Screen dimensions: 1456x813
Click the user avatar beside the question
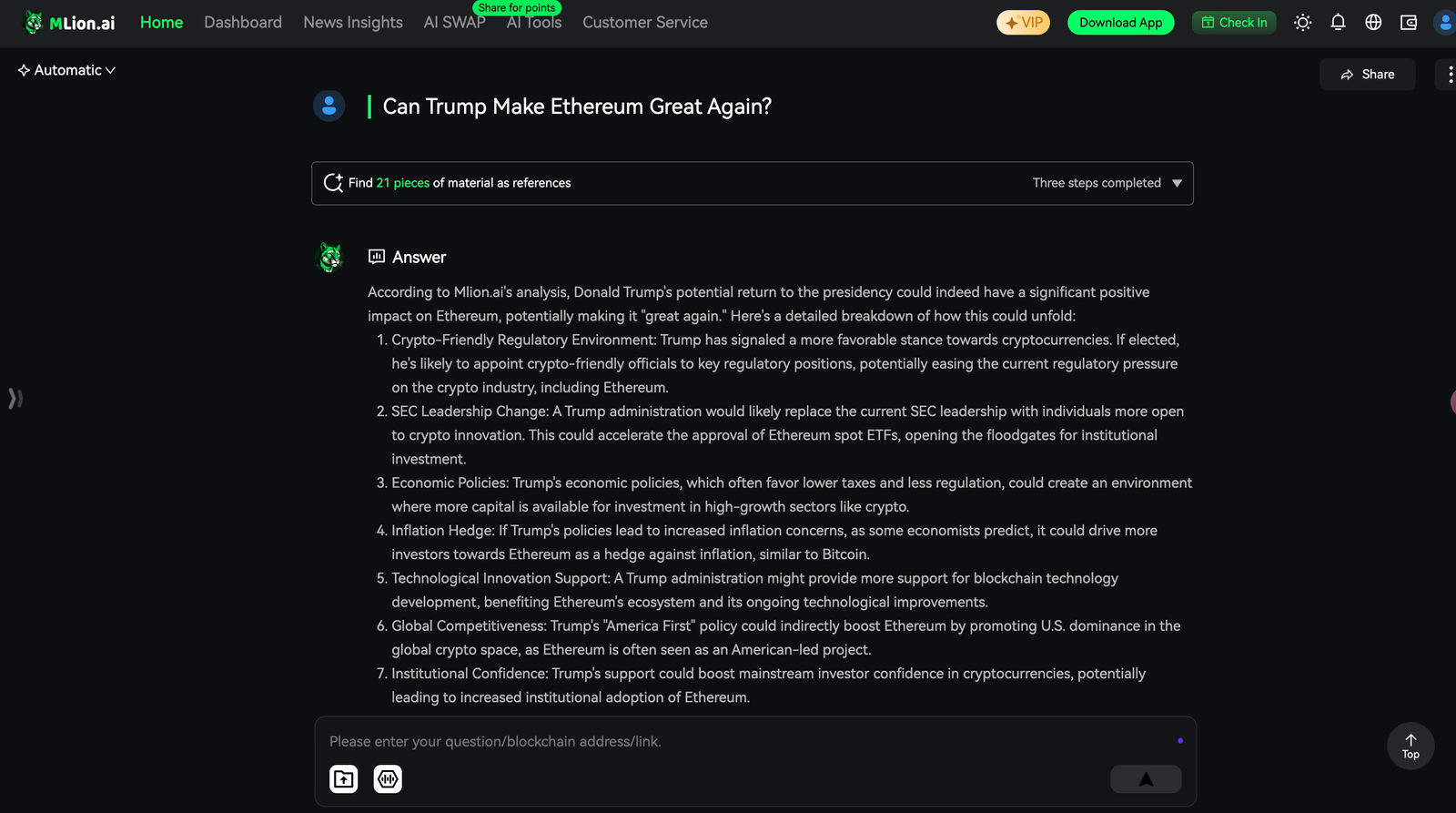pos(329,107)
